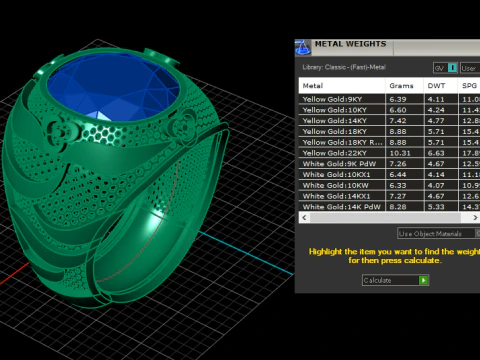Click the DWT column header

point(440,86)
